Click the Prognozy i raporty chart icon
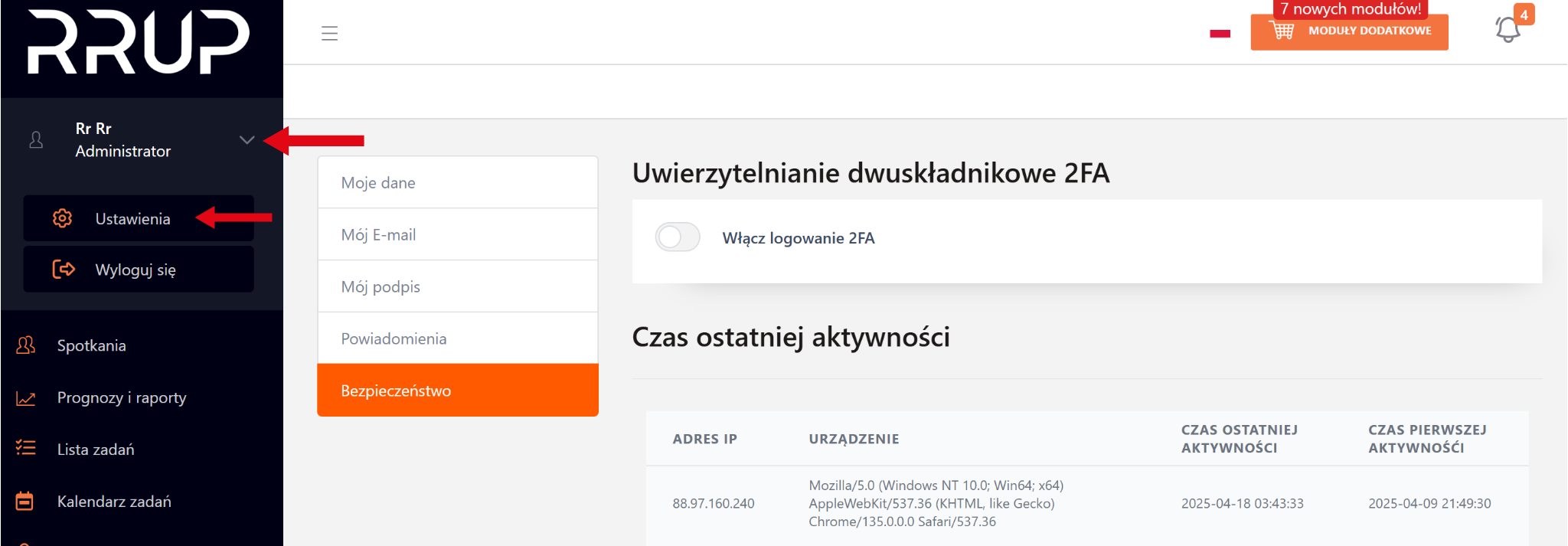The image size is (1568, 546). (26, 398)
